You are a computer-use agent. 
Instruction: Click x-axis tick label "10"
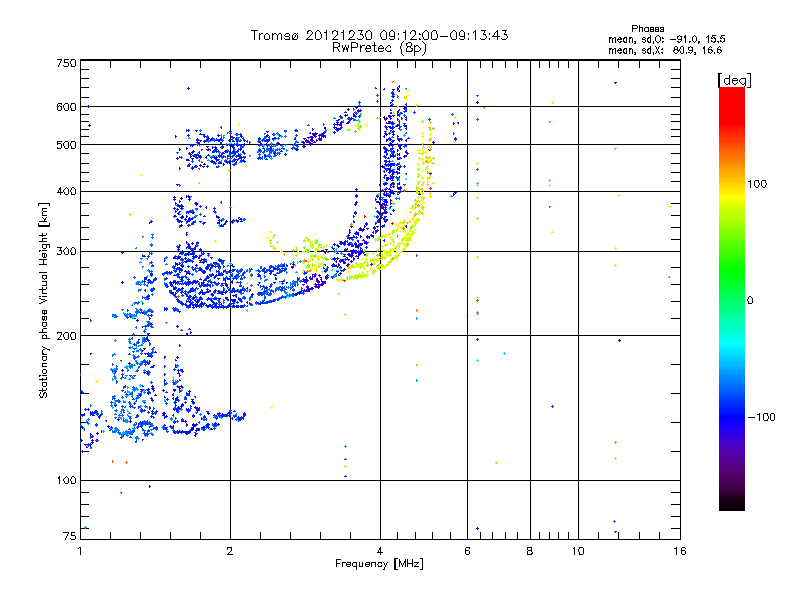[x=578, y=551]
